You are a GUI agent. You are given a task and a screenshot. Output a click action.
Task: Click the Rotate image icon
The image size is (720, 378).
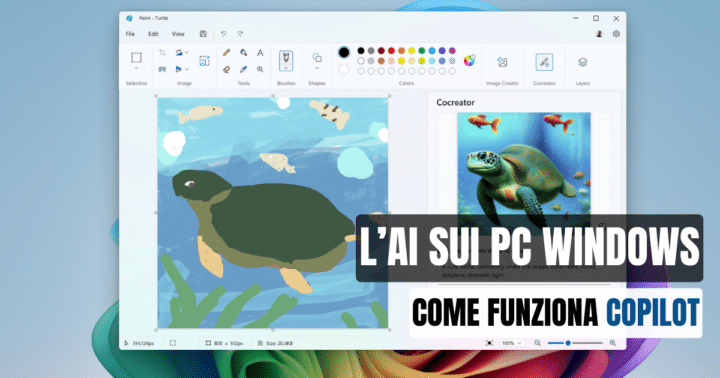(179, 53)
